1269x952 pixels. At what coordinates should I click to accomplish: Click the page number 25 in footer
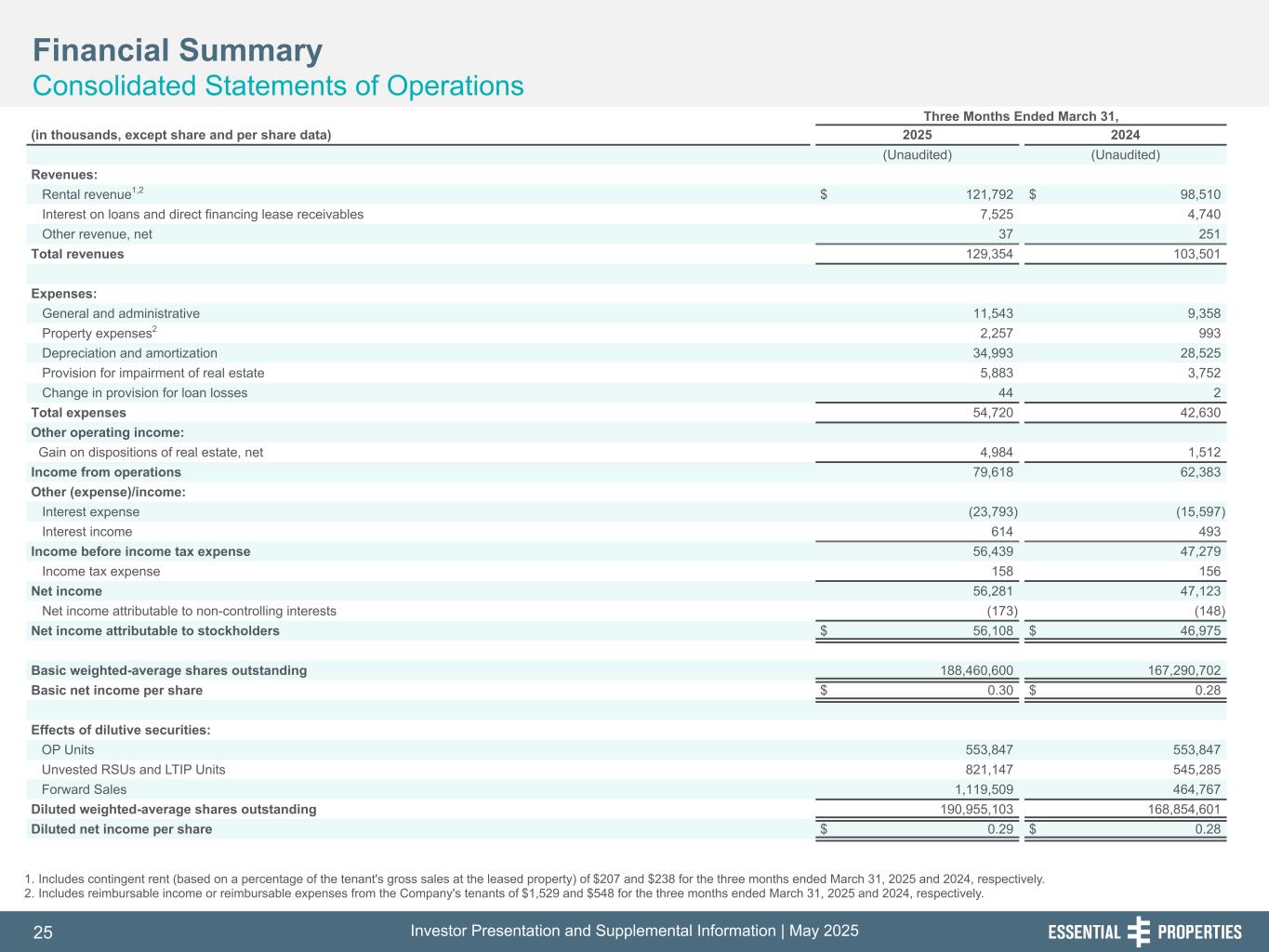point(43,932)
